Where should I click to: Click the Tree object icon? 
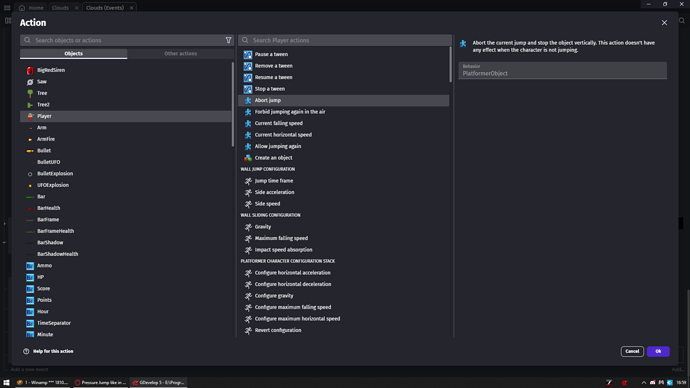pyautogui.click(x=30, y=93)
